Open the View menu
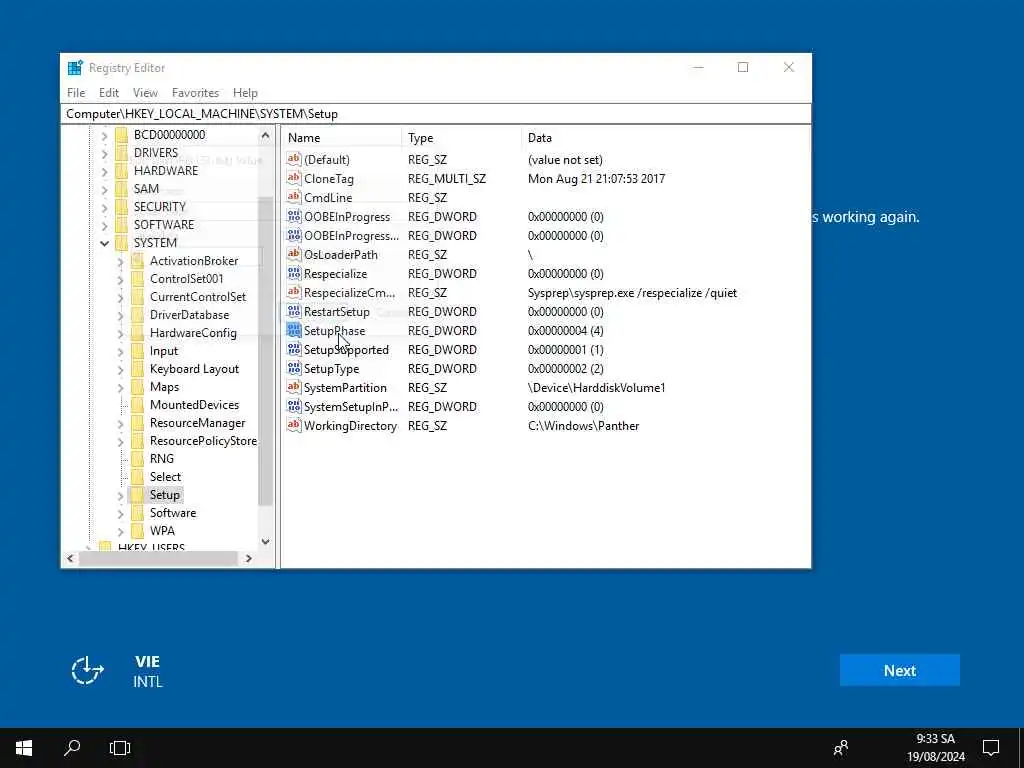Screen dimensions: 1024x768 [x=145, y=93]
